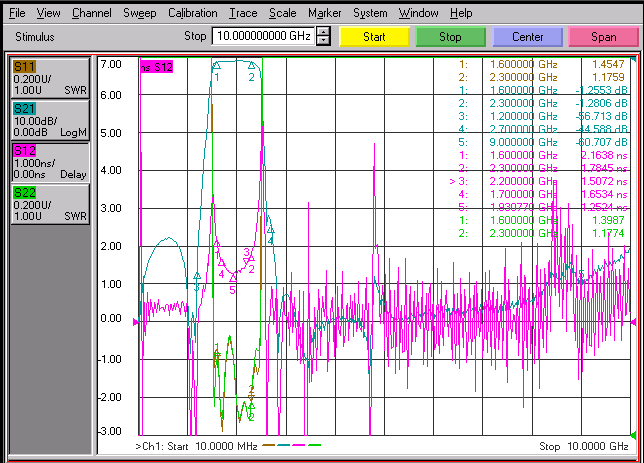Open the Trace menu
Screen dimensions: 644x463
click(243, 13)
